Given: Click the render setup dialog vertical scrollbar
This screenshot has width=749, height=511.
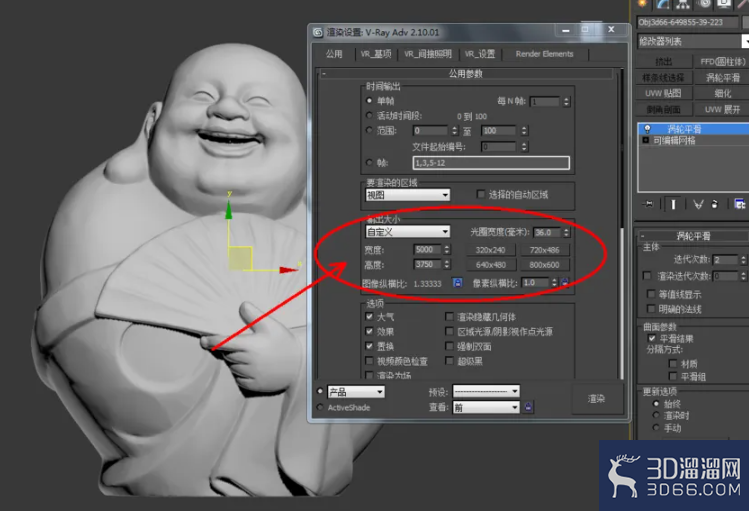Looking at the screenshot, I should [621, 224].
